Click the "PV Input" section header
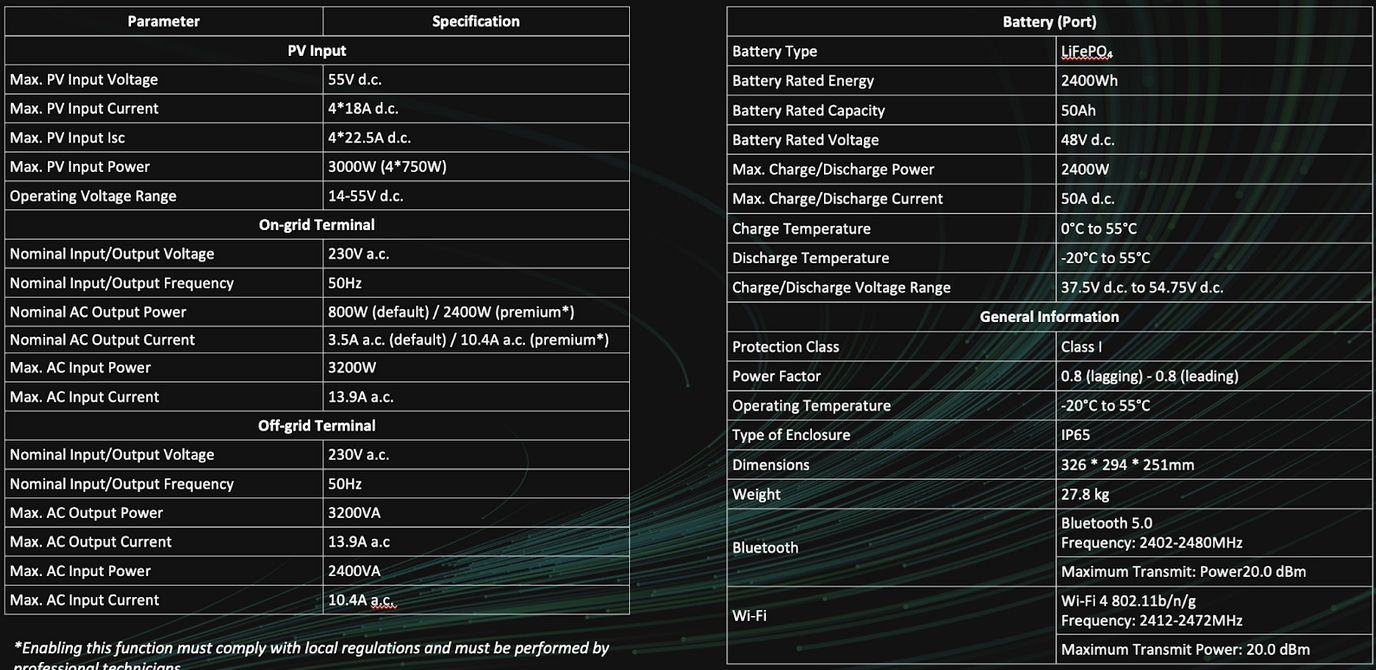This screenshot has width=1376, height=670. coord(316,50)
